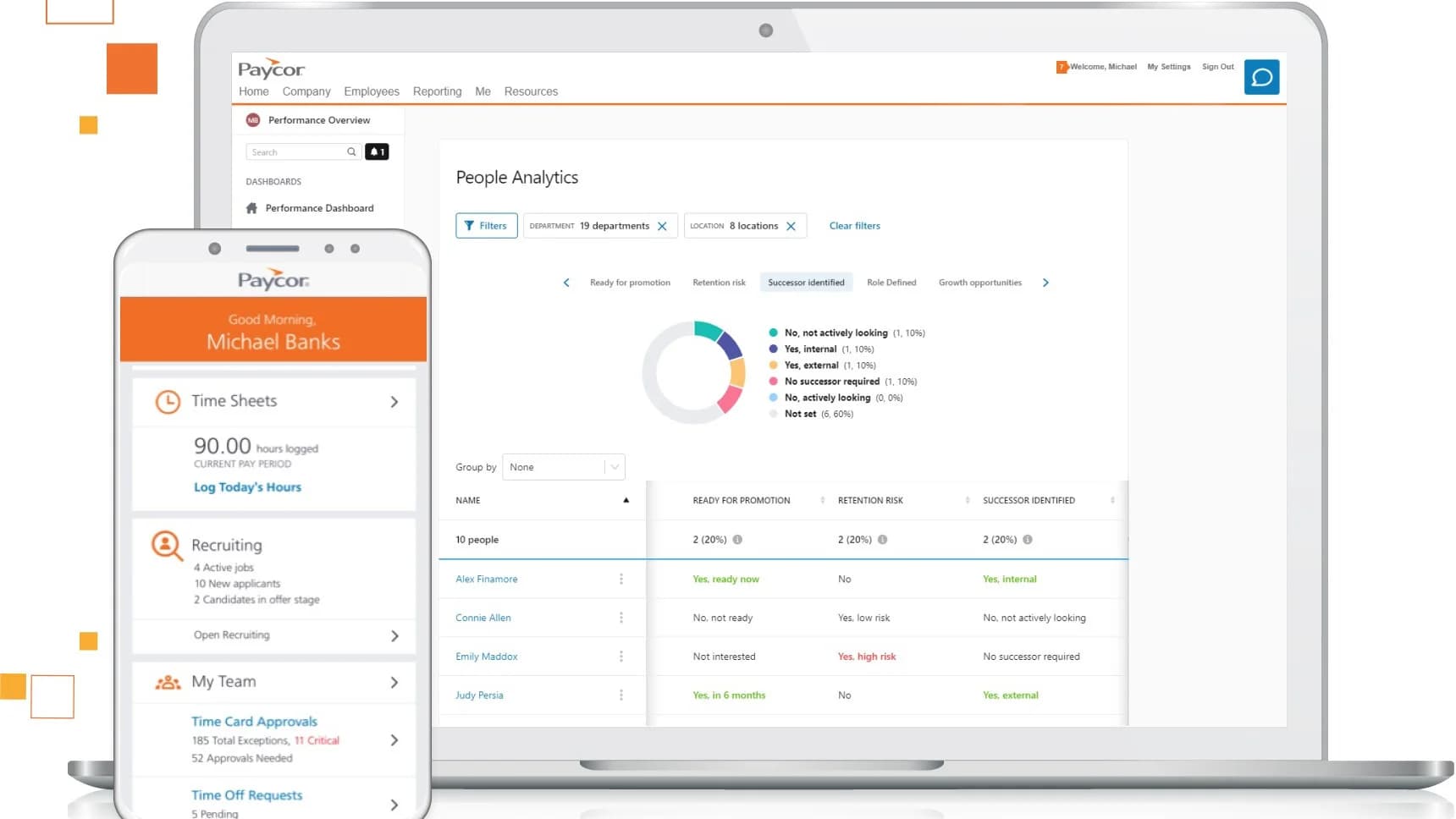Switch to Role Defined tab
This screenshot has width=1456, height=819.
click(x=891, y=283)
